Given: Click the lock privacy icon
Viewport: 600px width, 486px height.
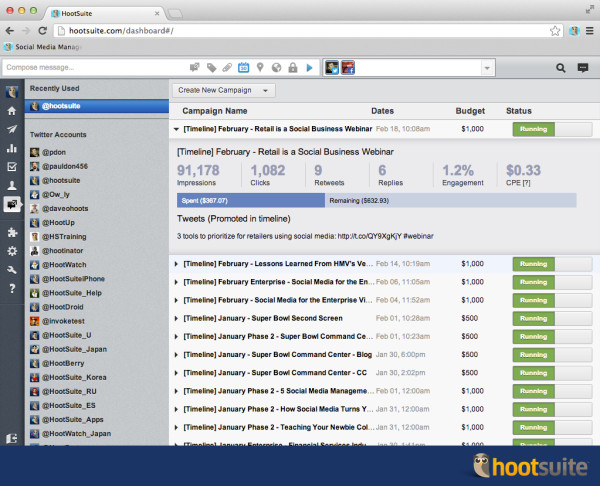Looking at the screenshot, I should point(293,68).
